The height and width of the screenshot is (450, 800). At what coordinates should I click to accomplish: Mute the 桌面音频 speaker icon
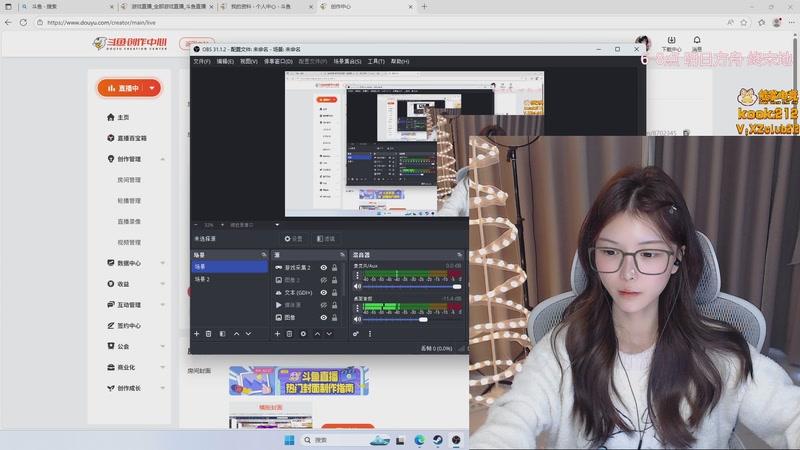pos(358,319)
